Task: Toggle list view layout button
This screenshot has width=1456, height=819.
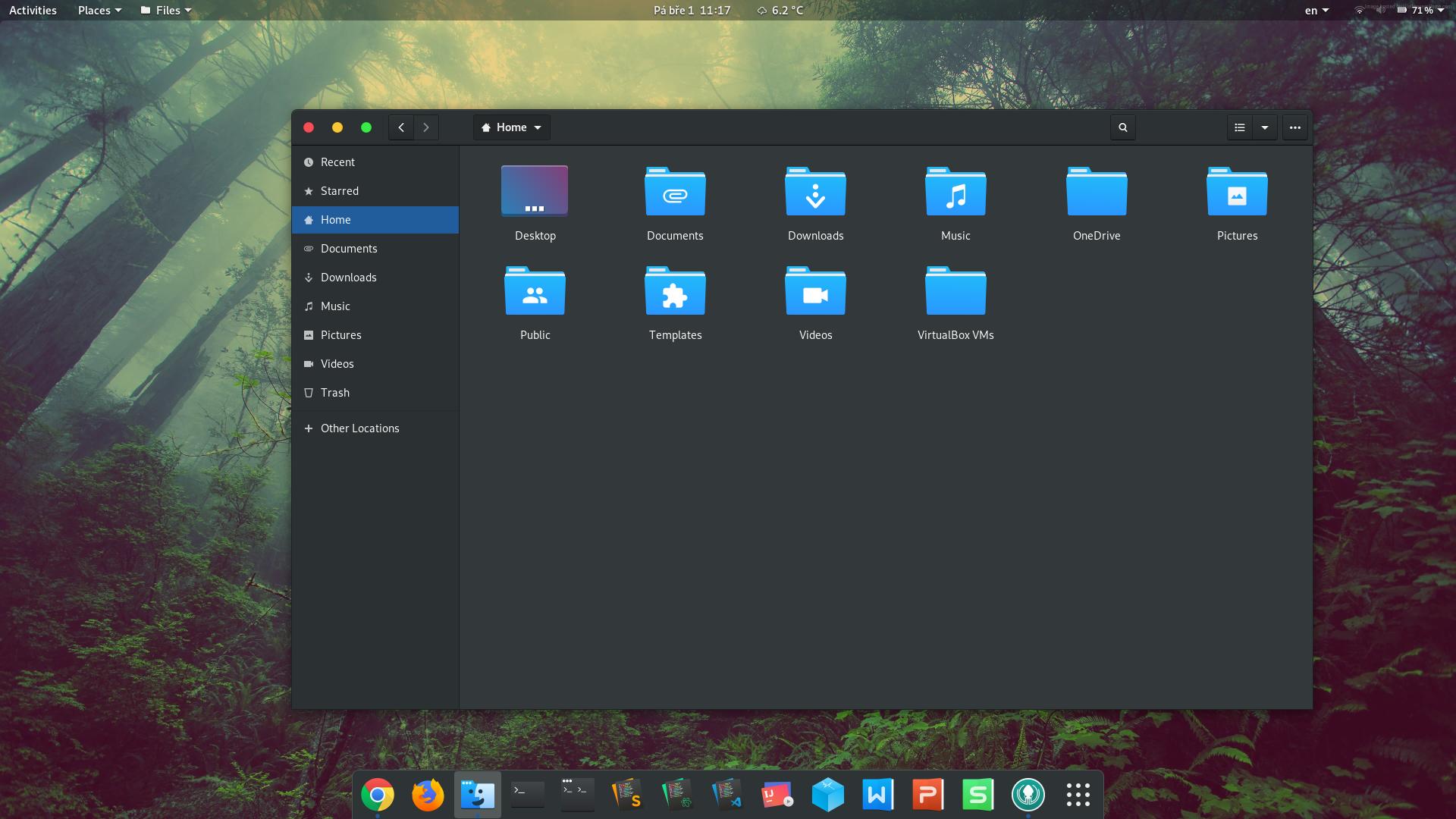Action: pyautogui.click(x=1240, y=127)
